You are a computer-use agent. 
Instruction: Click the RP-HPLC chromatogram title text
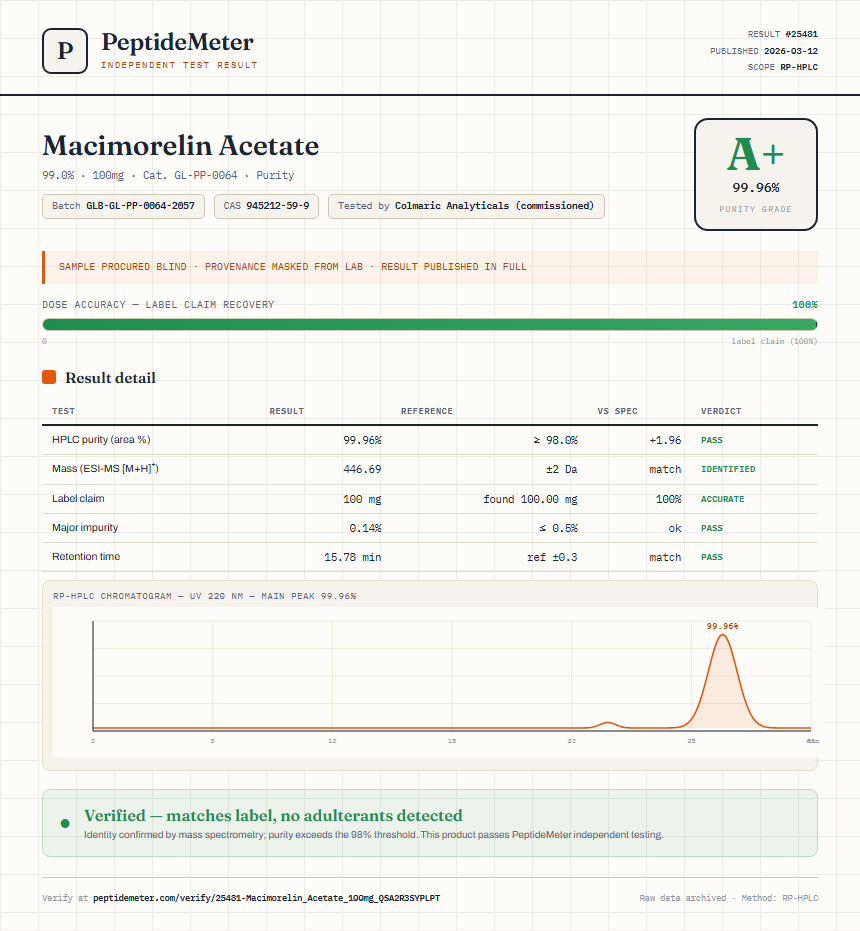coord(205,596)
